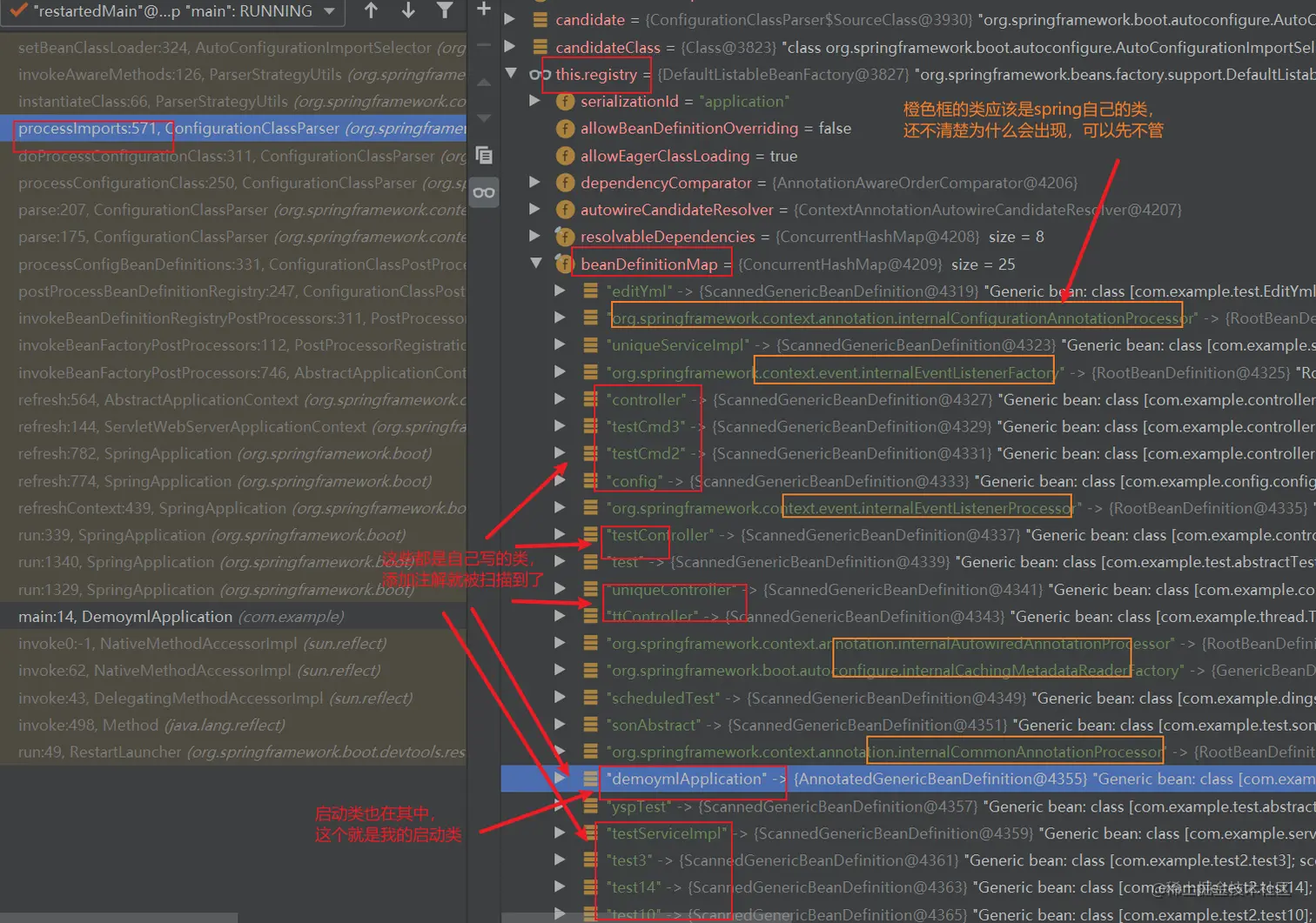Select the internalCachingMetadataReaderFactory entry row
The image size is (1316, 923).
908,671
